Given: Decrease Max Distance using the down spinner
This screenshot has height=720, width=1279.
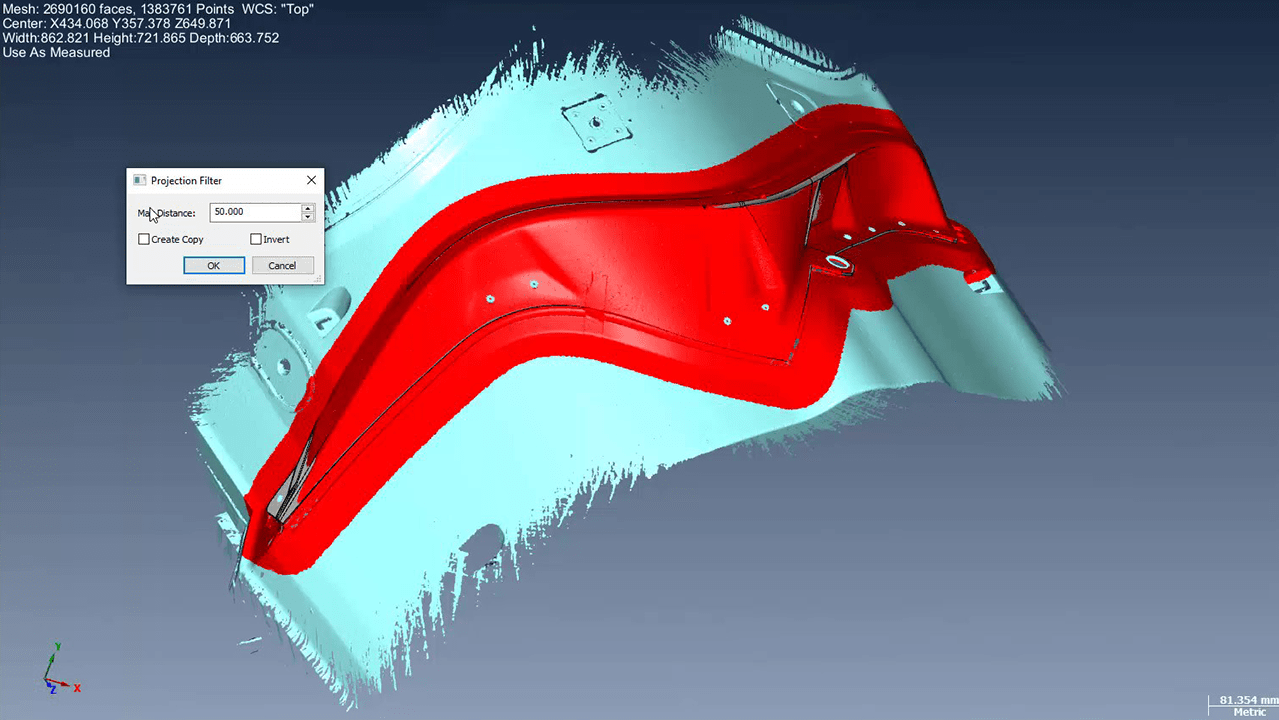Looking at the screenshot, I should pyautogui.click(x=307, y=215).
